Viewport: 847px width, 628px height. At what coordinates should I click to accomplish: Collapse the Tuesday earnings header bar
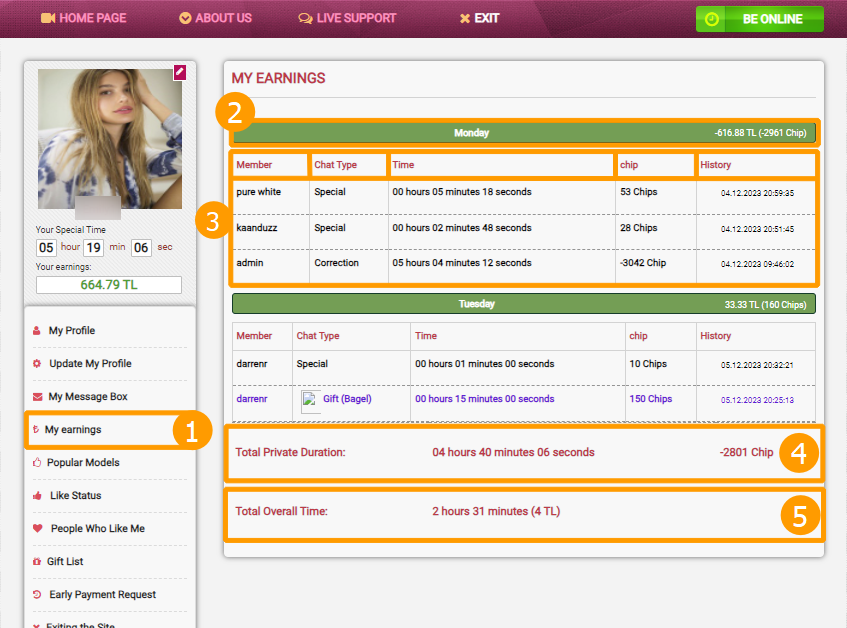tap(524, 304)
